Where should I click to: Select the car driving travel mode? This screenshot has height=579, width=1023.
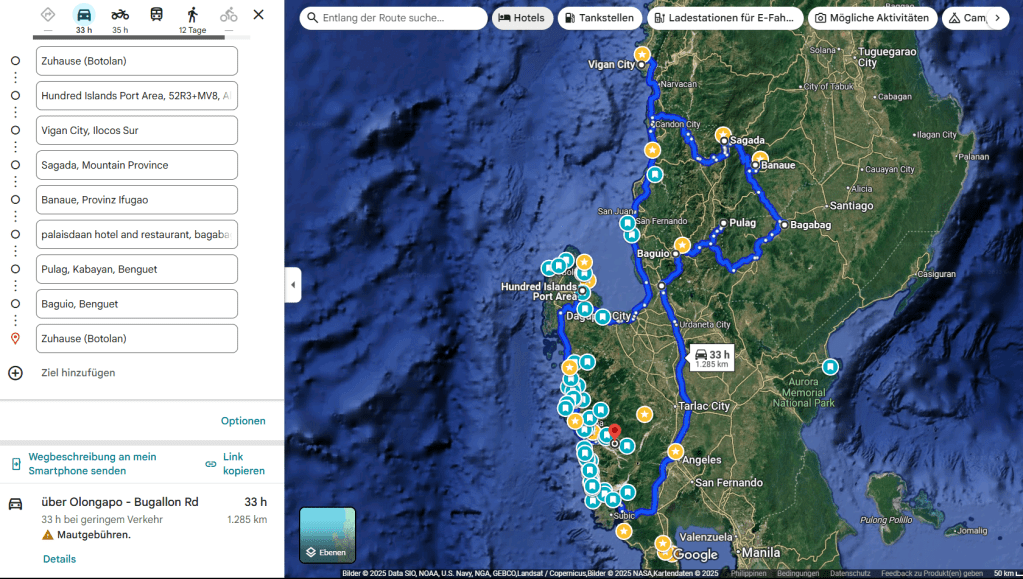coord(84,15)
